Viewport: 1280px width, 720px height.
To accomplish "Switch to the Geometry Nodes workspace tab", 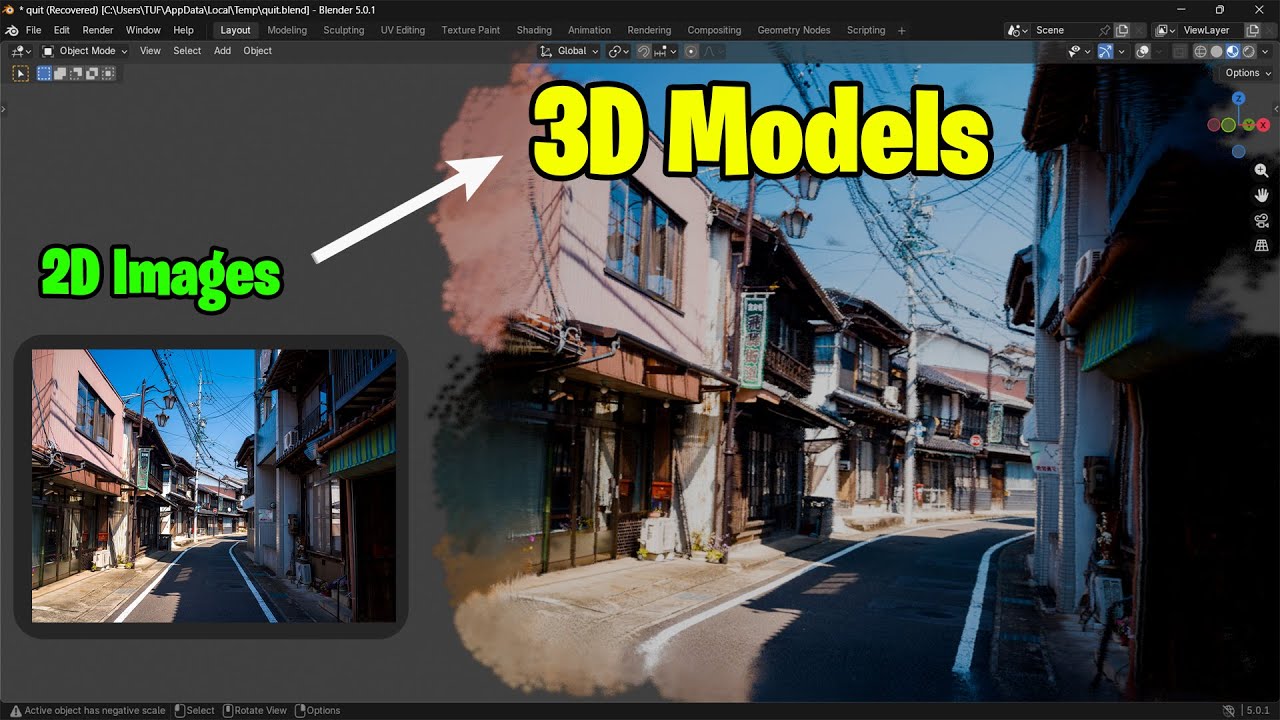I will pyautogui.click(x=793, y=30).
